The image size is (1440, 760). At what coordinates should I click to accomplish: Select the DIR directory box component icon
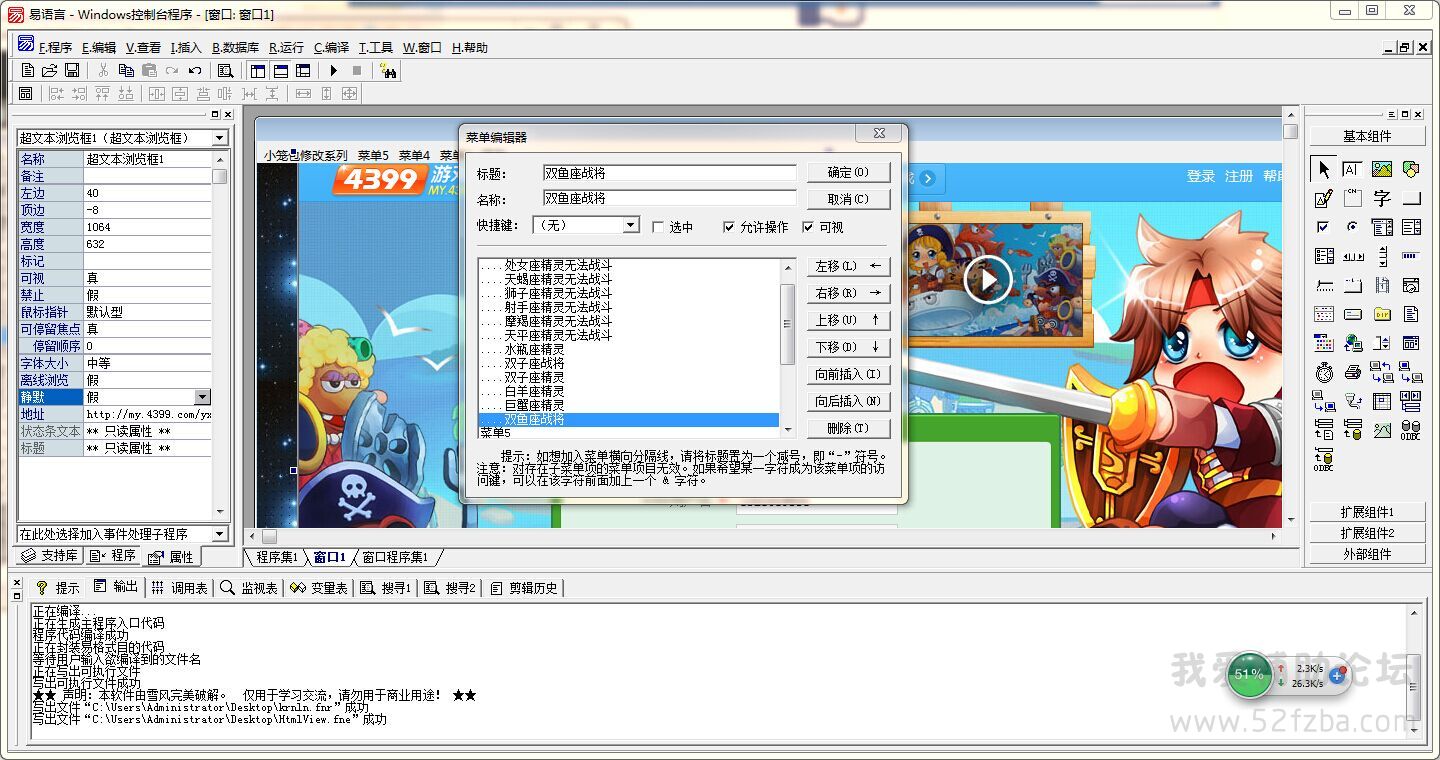coord(1382,314)
